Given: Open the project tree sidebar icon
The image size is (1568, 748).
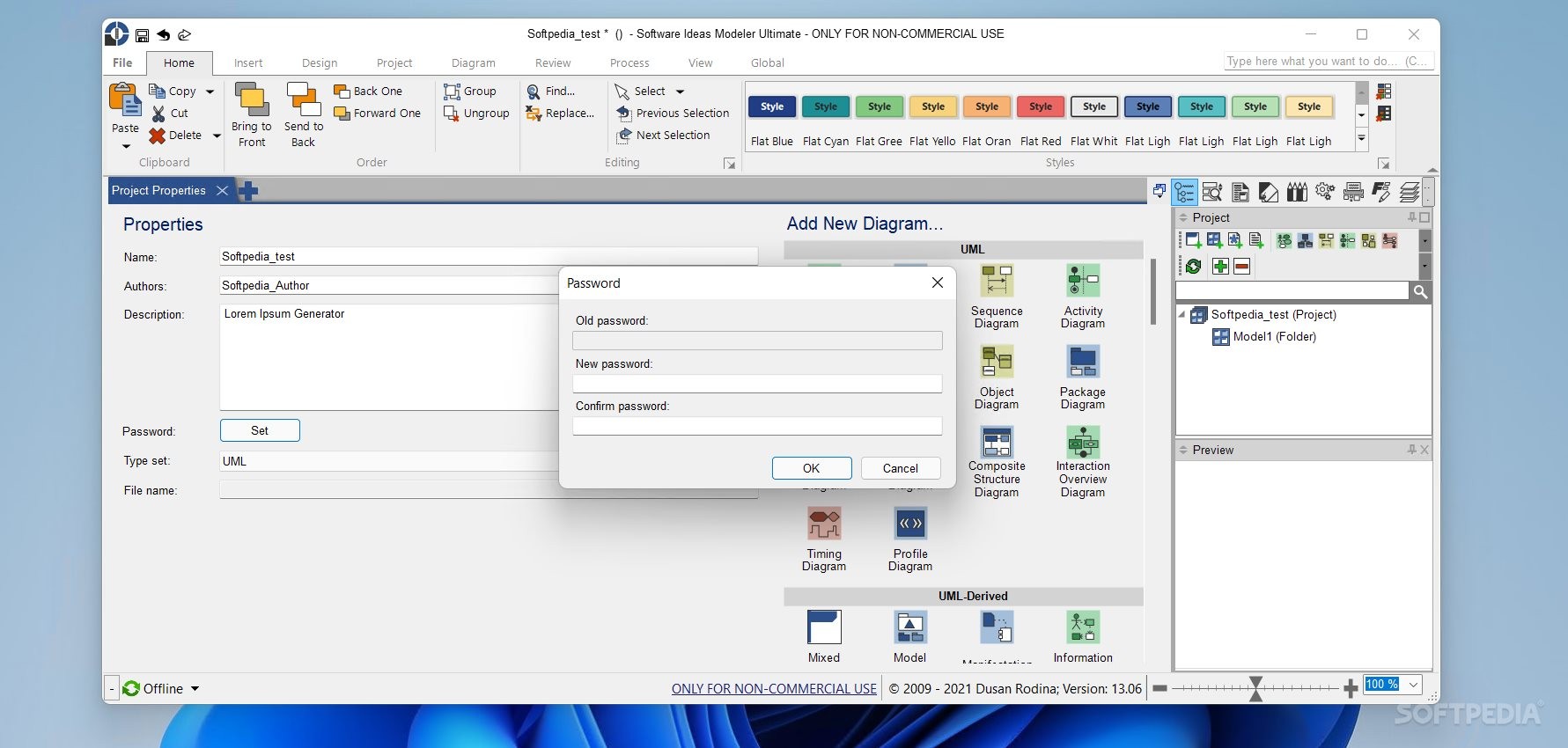Looking at the screenshot, I should (1185, 192).
